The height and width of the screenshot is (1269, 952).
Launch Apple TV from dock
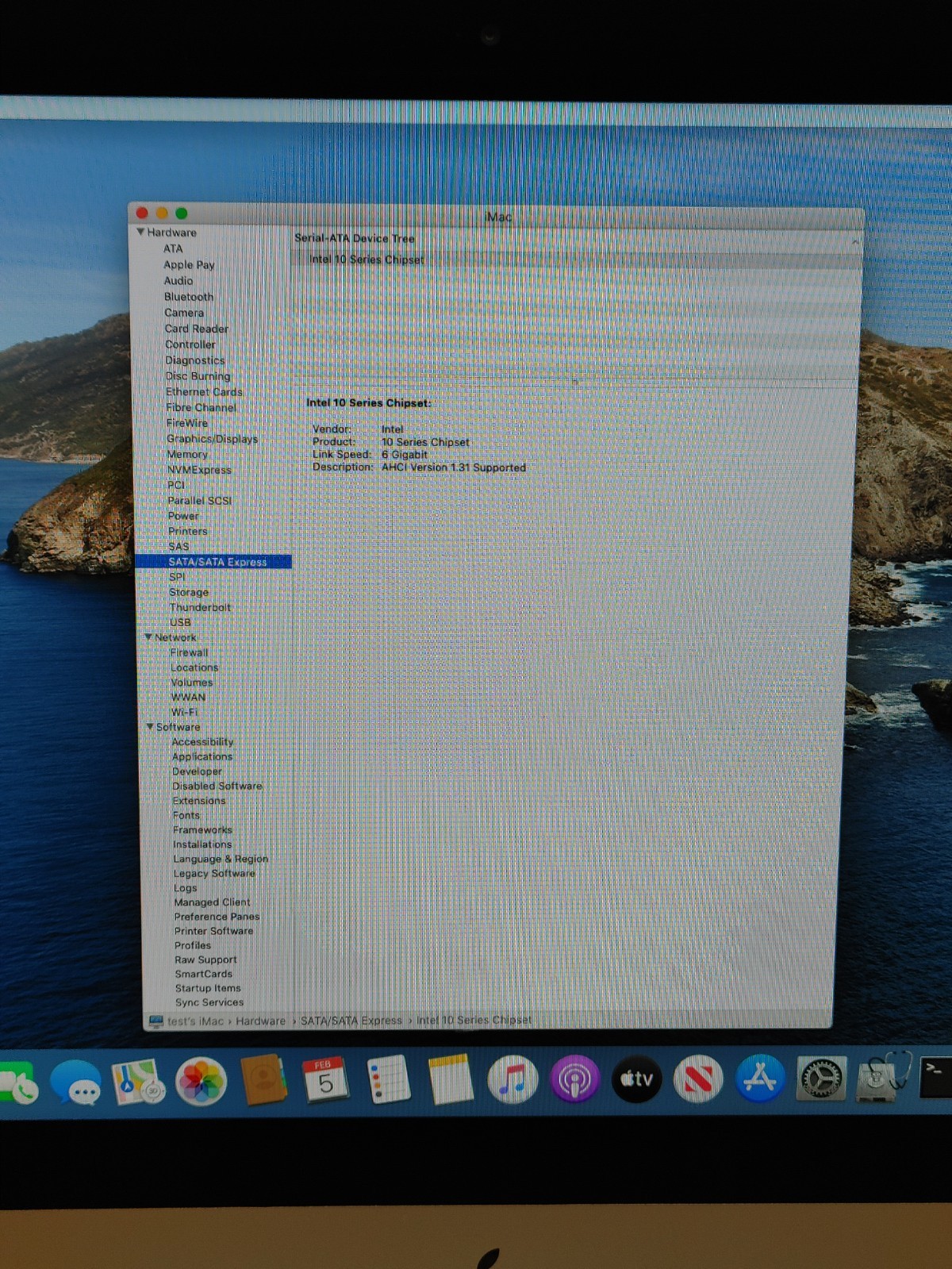point(636,1079)
